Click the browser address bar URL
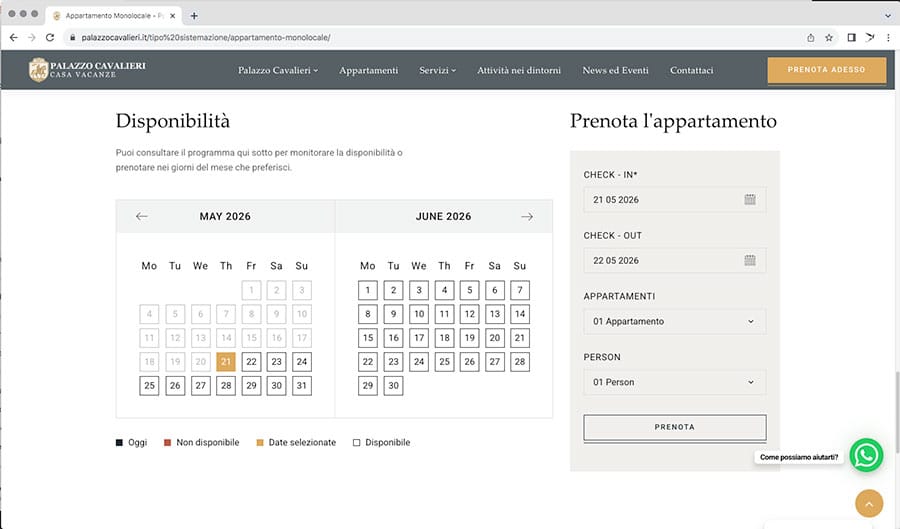The width and height of the screenshot is (900, 529). click(x=205, y=37)
